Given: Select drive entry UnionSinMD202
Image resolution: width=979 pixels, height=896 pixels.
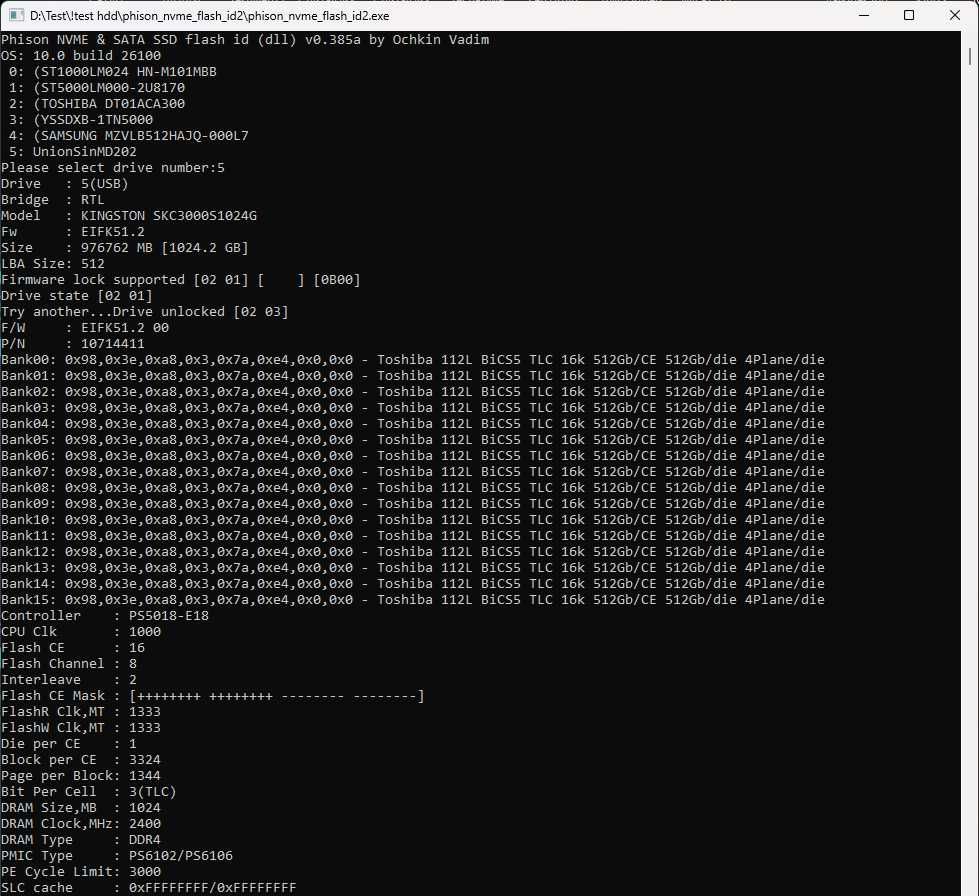Looking at the screenshot, I should (72, 152).
